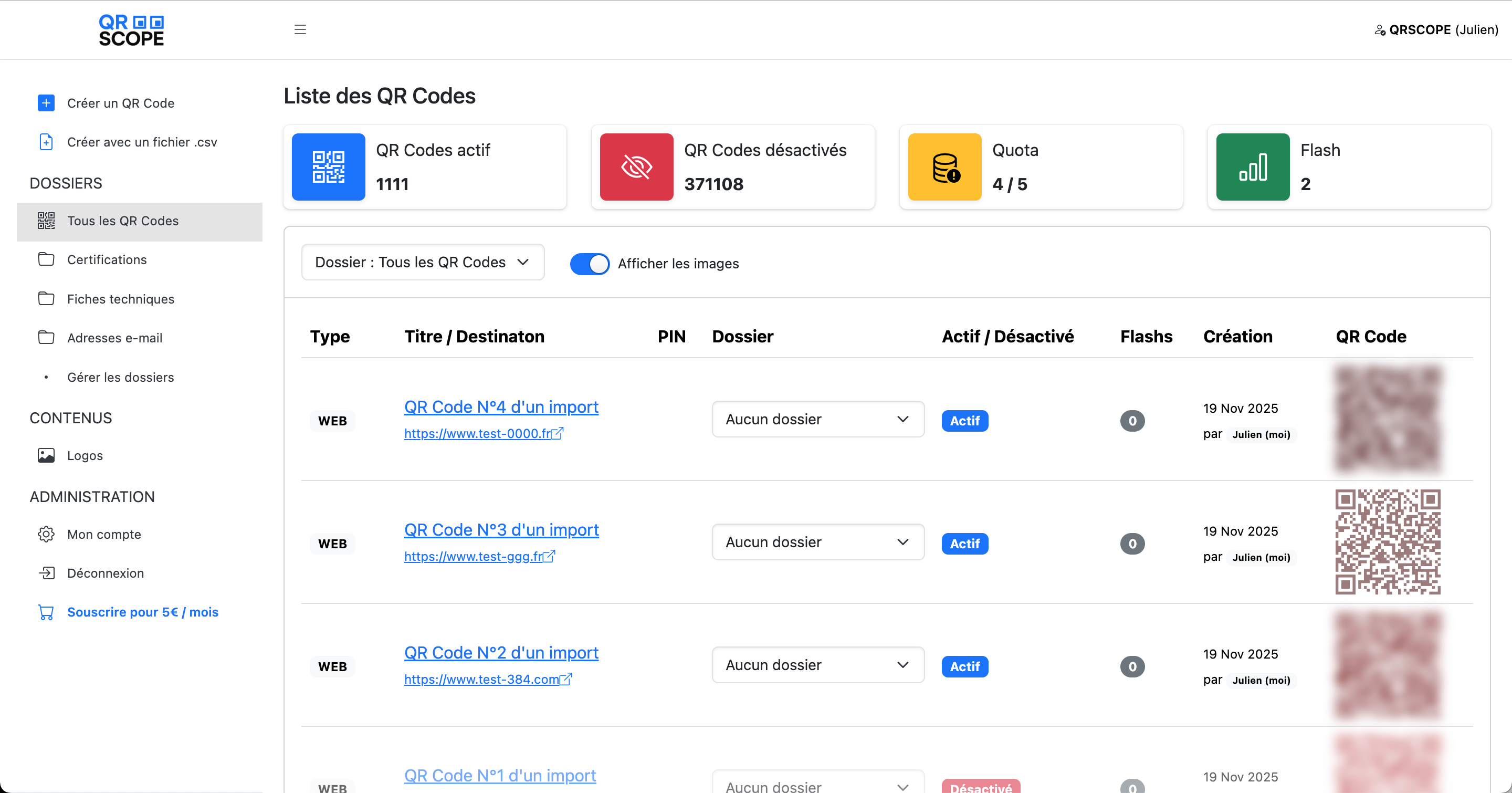
Task: Click the QR SCOPE logo
Action: 131,30
